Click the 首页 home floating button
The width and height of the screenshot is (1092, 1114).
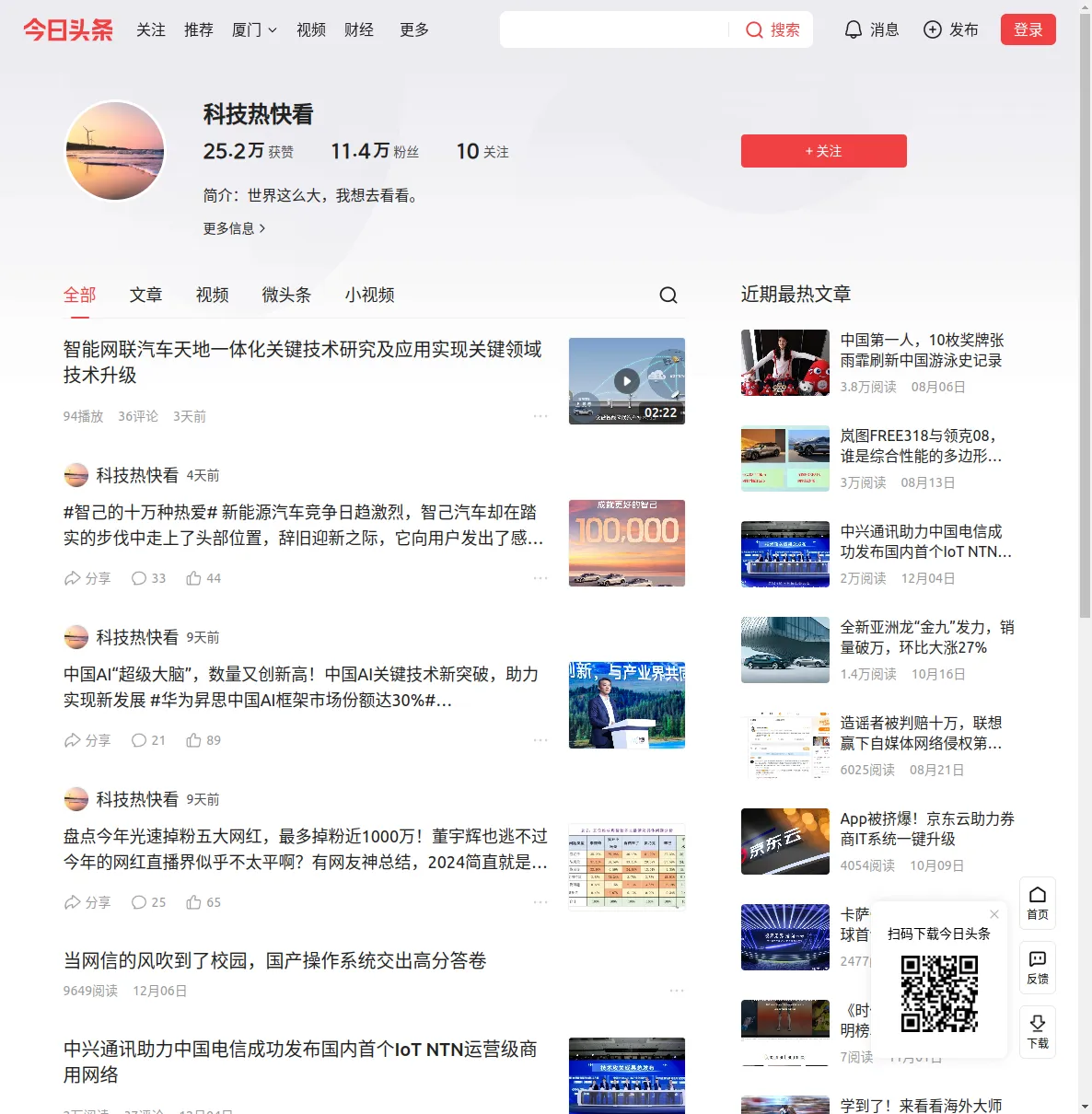point(1038,903)
